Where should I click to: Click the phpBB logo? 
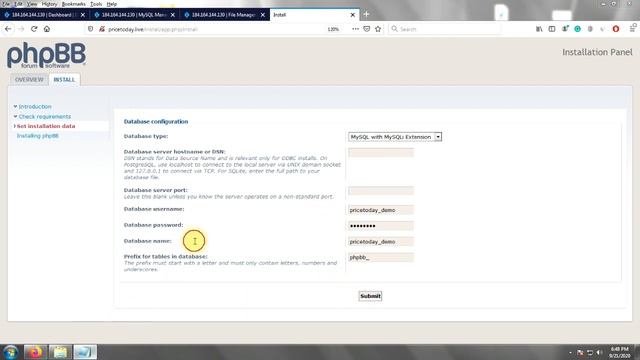pos(47,55)
